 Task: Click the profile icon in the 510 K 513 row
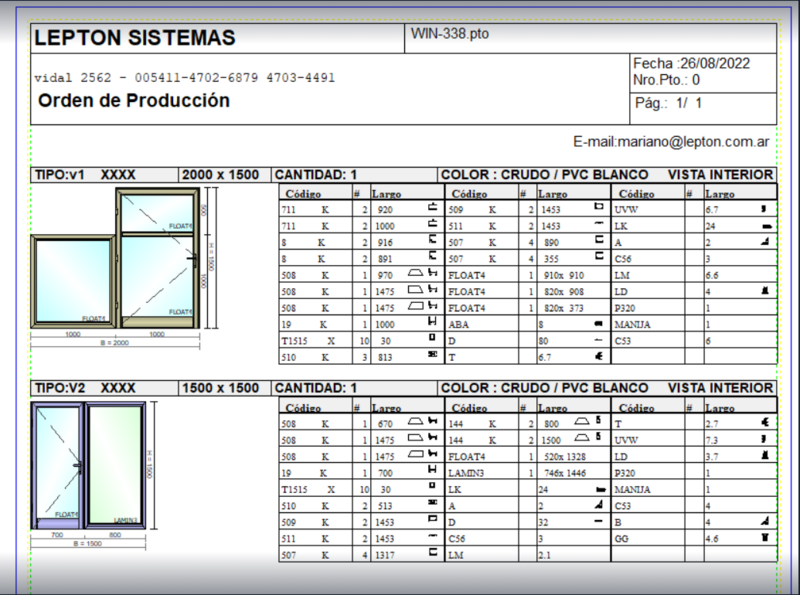pos(432,502)
